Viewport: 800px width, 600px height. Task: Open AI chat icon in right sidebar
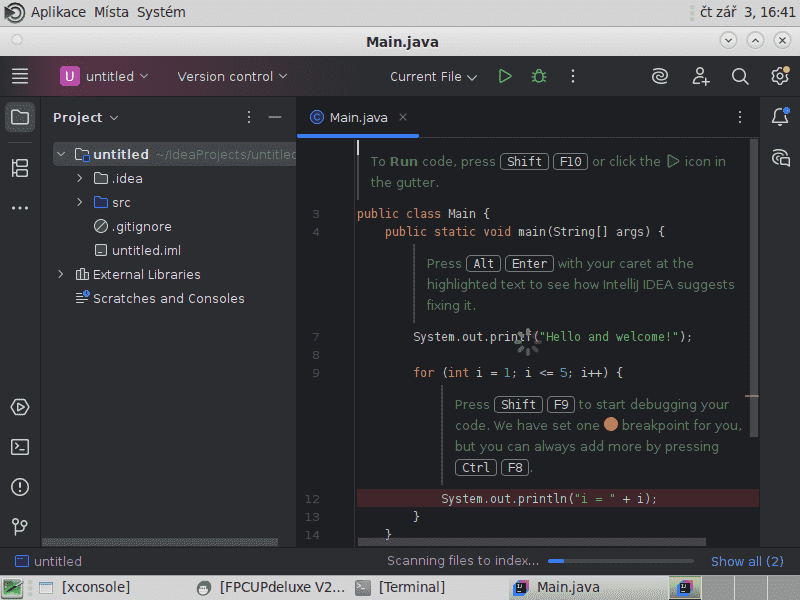(x=780, y=158)
